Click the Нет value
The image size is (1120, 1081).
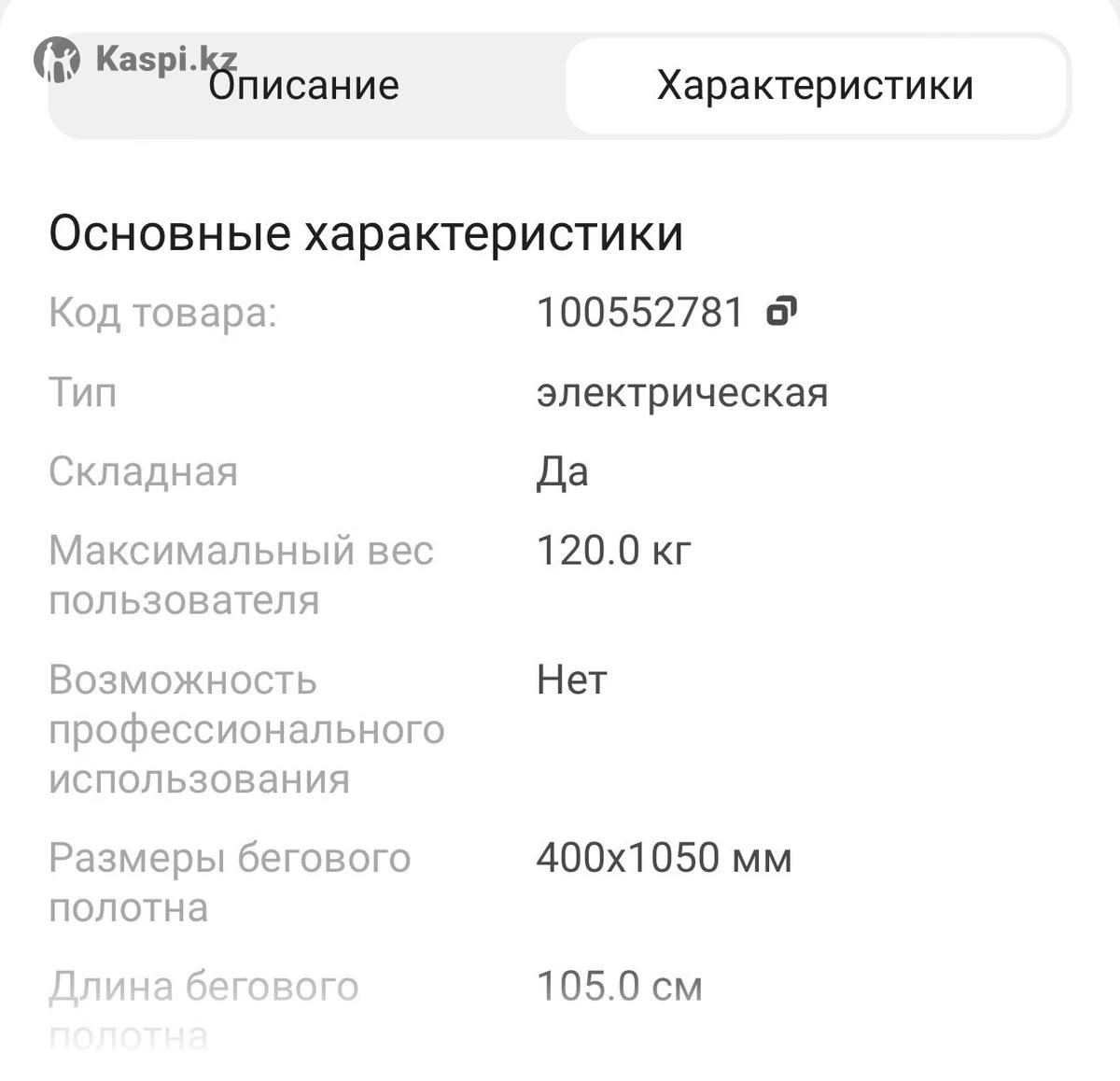click(571, 680)
